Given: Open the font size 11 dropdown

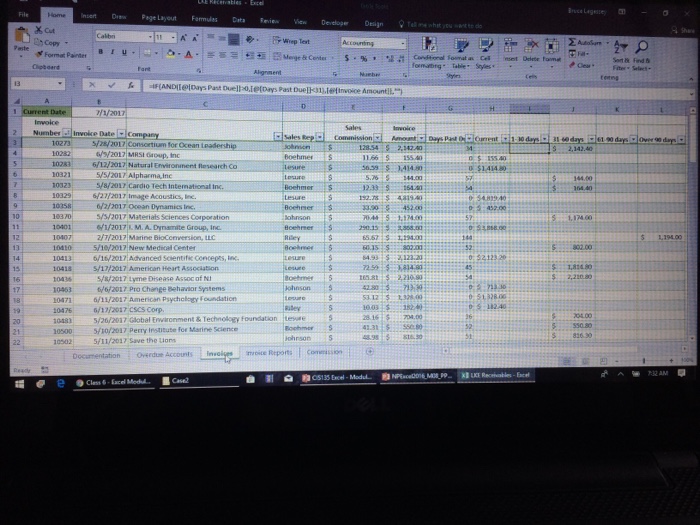Looking at the screenshot, I should tap(173, 38).
